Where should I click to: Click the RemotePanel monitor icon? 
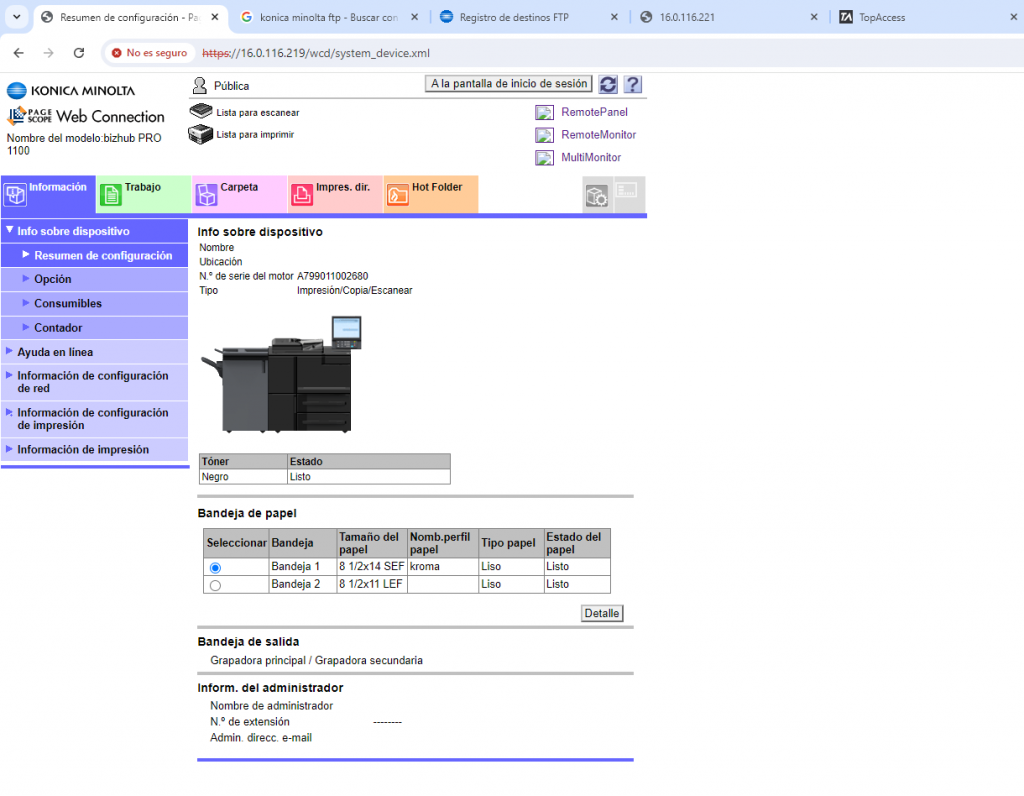(x=544, y=113)
